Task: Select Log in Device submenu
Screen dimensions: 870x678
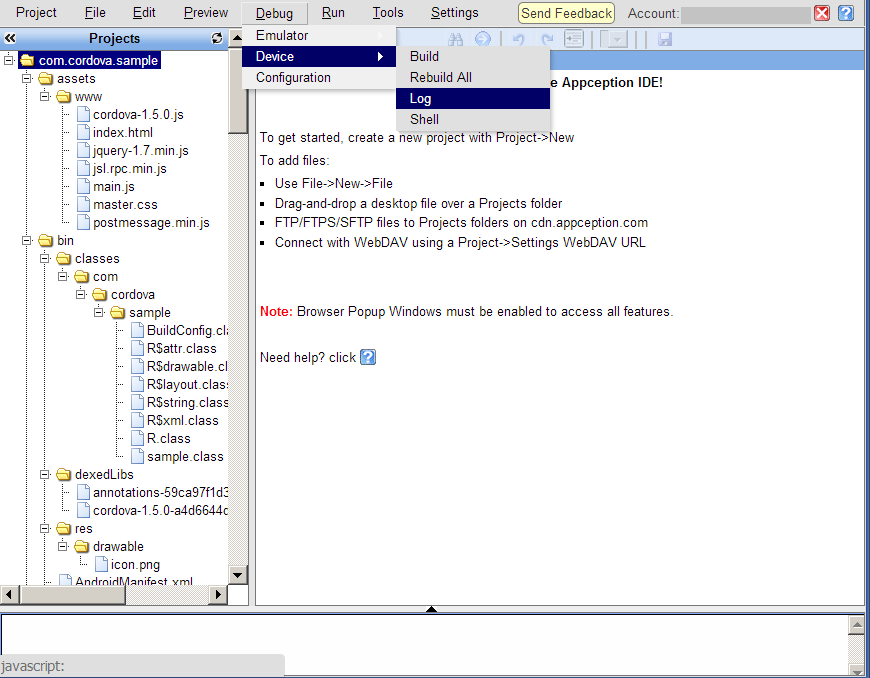Action: click(473, 99)
